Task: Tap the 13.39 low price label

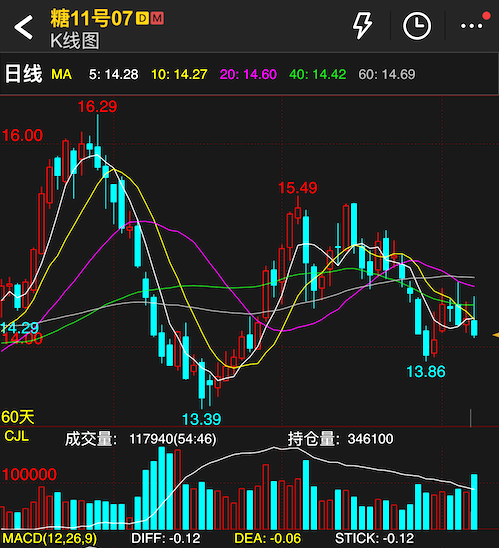Action: point(201,419)
